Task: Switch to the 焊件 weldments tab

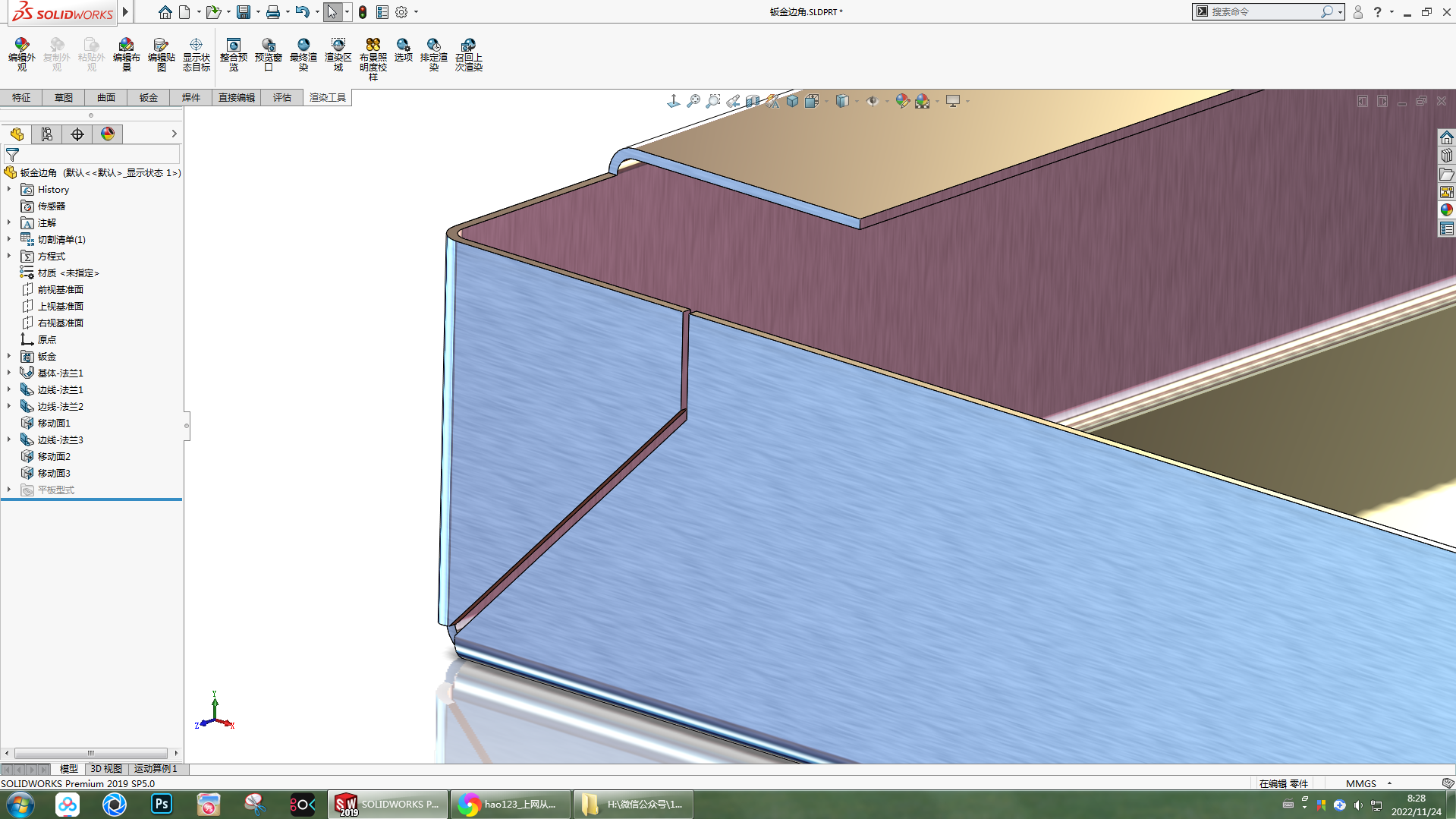Action: tap(191, 97)
